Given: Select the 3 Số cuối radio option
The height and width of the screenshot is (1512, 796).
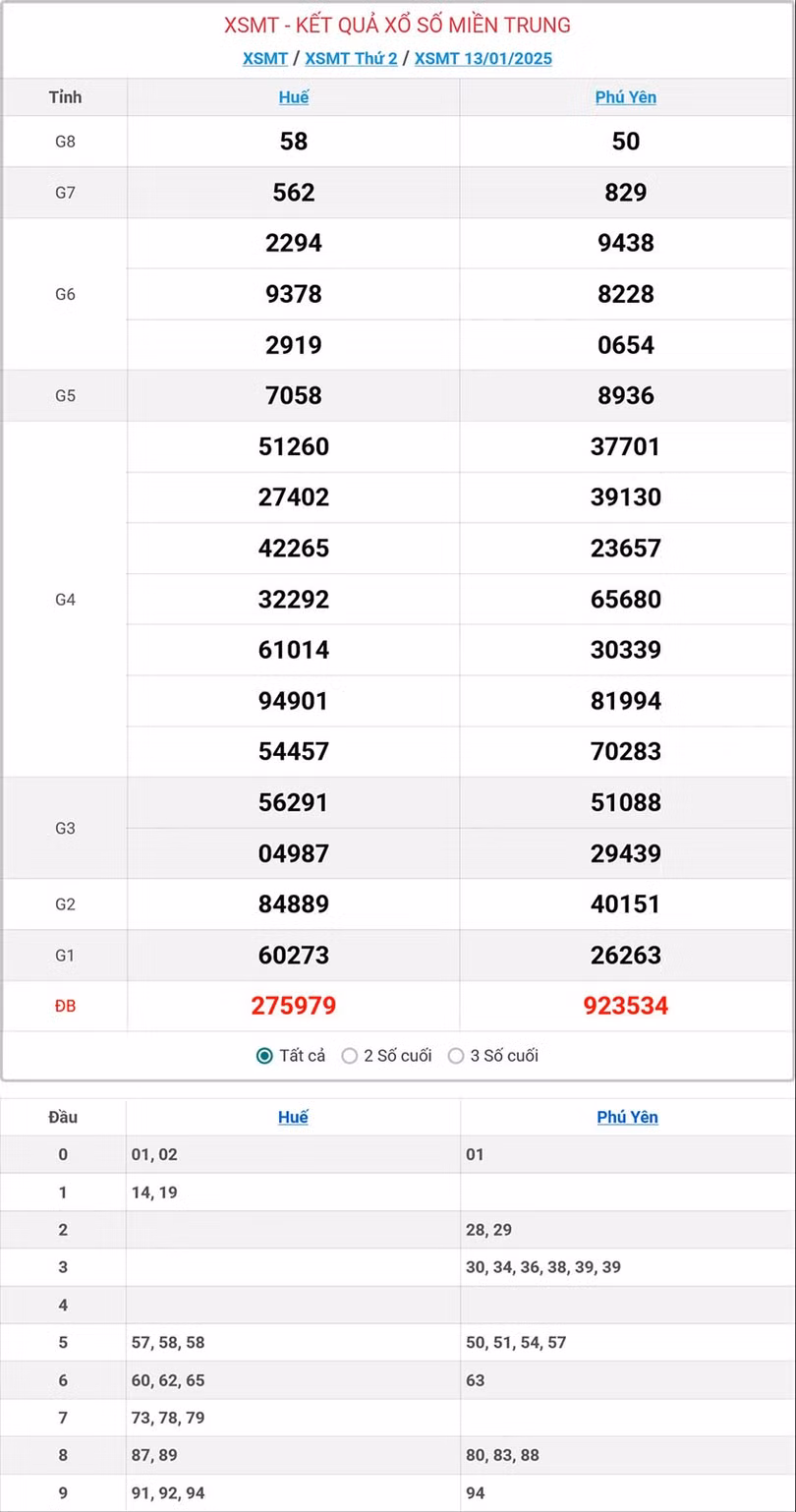Looking at the screenshot, I should (x=456, y=1056).
